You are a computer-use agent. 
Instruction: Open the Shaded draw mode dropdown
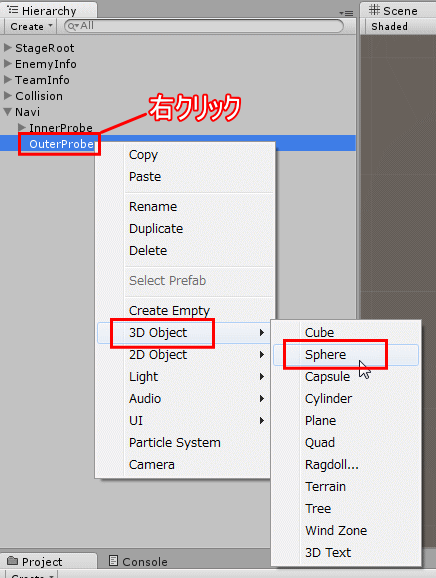point(389,27)
